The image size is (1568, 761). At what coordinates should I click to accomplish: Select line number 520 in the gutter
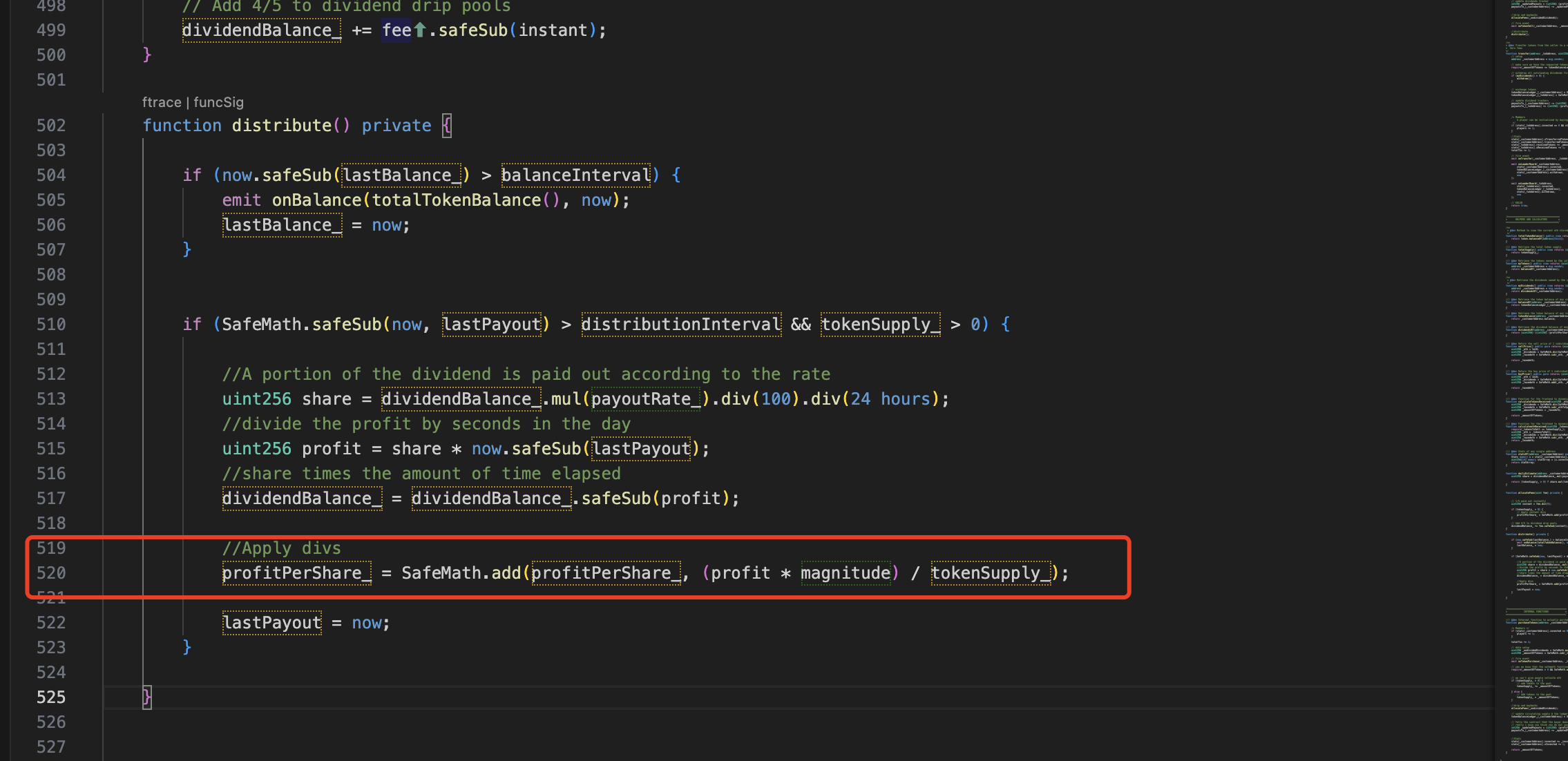[x=51, y=573]
